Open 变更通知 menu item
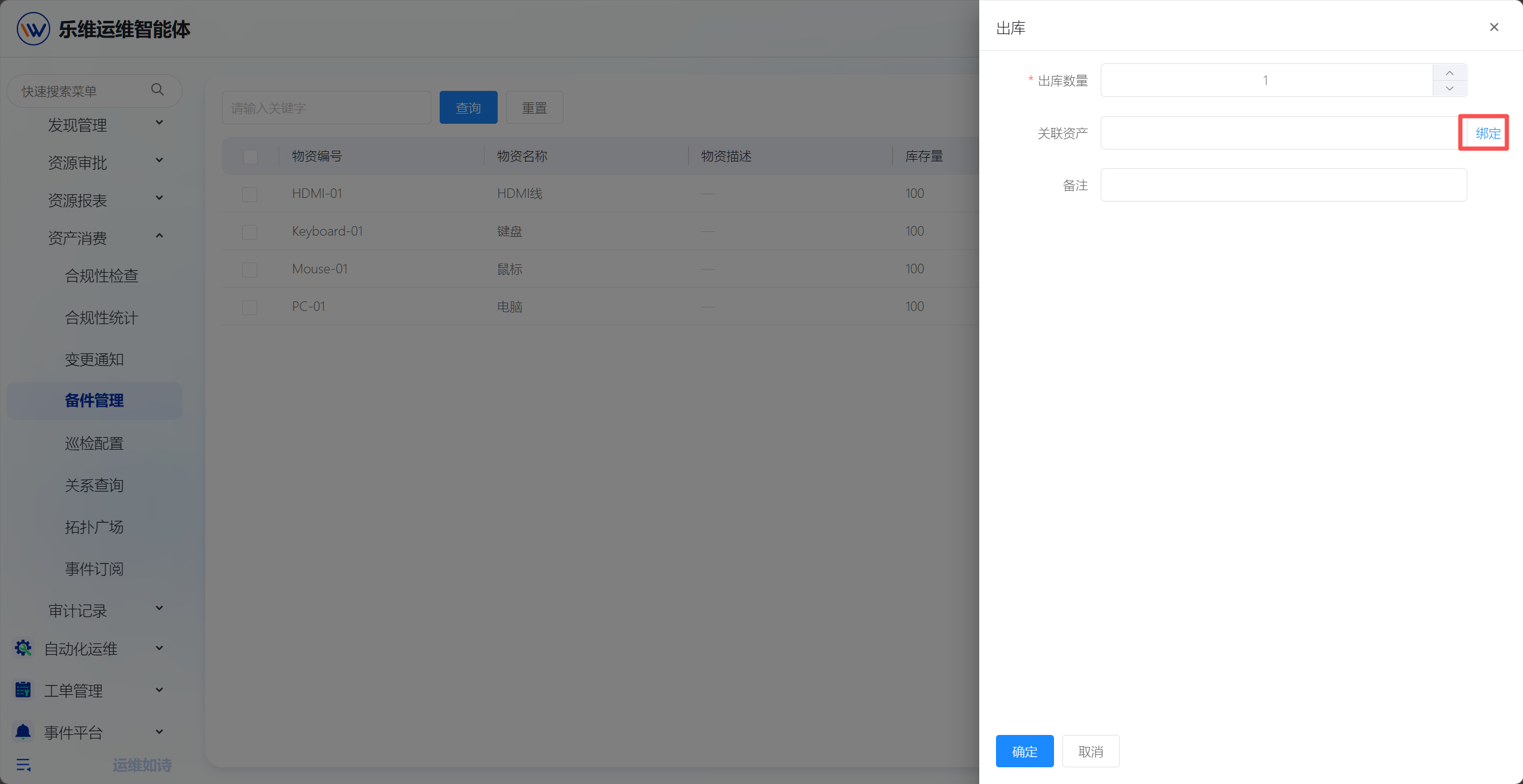This screenshot has width=1523, height=784. [95, 359]
